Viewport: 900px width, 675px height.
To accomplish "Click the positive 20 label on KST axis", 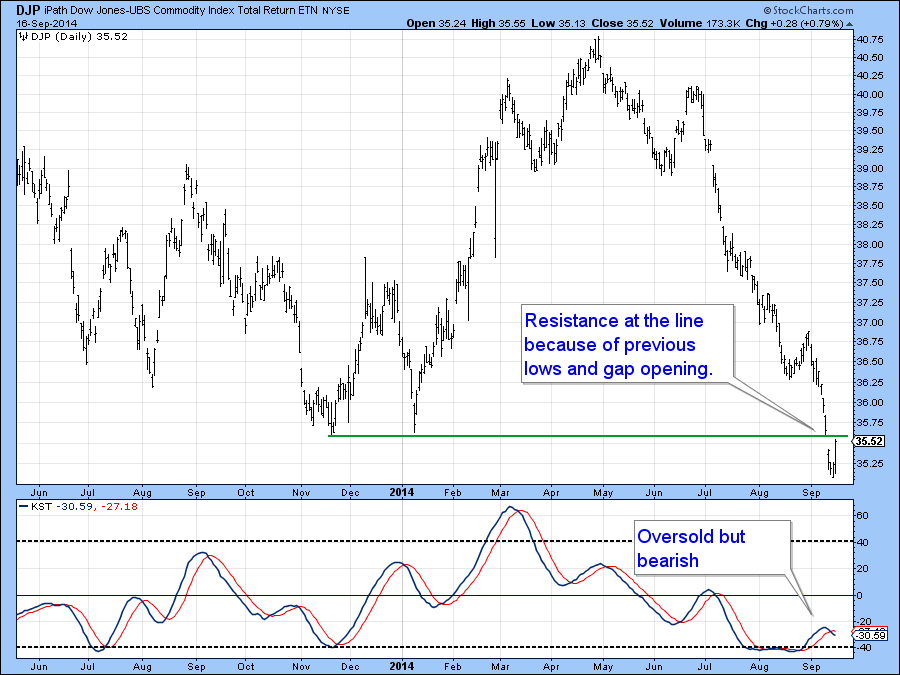I will 863,569.
